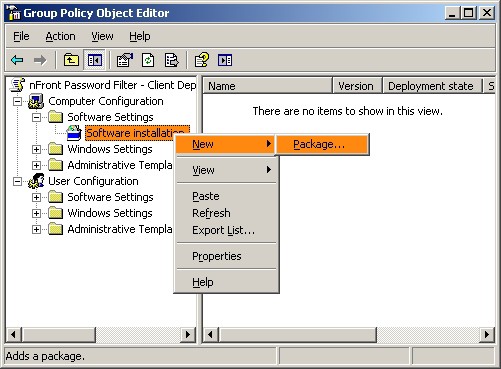Expand Administrative Templates under Computer Configuration

click(x=36, y=165)
